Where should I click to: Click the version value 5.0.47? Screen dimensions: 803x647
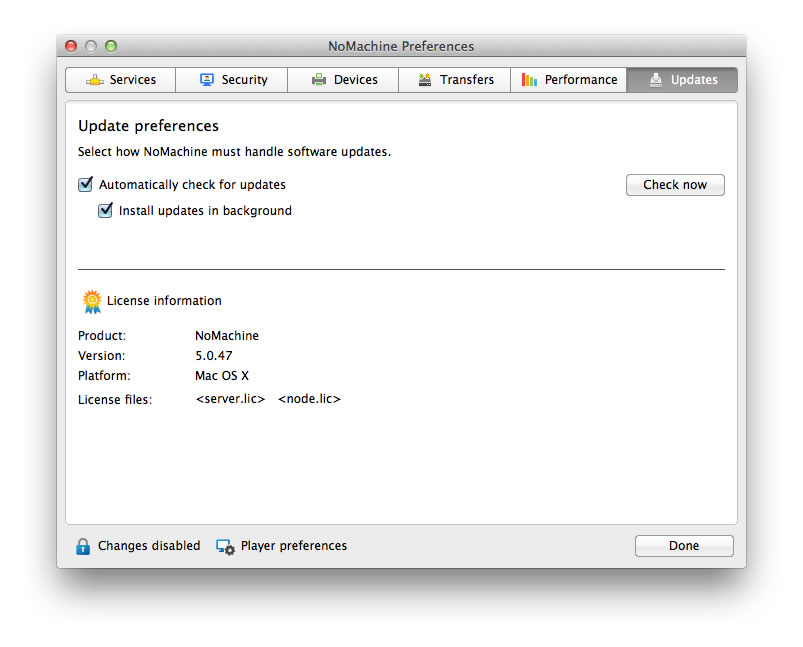(x=214, y=356)
